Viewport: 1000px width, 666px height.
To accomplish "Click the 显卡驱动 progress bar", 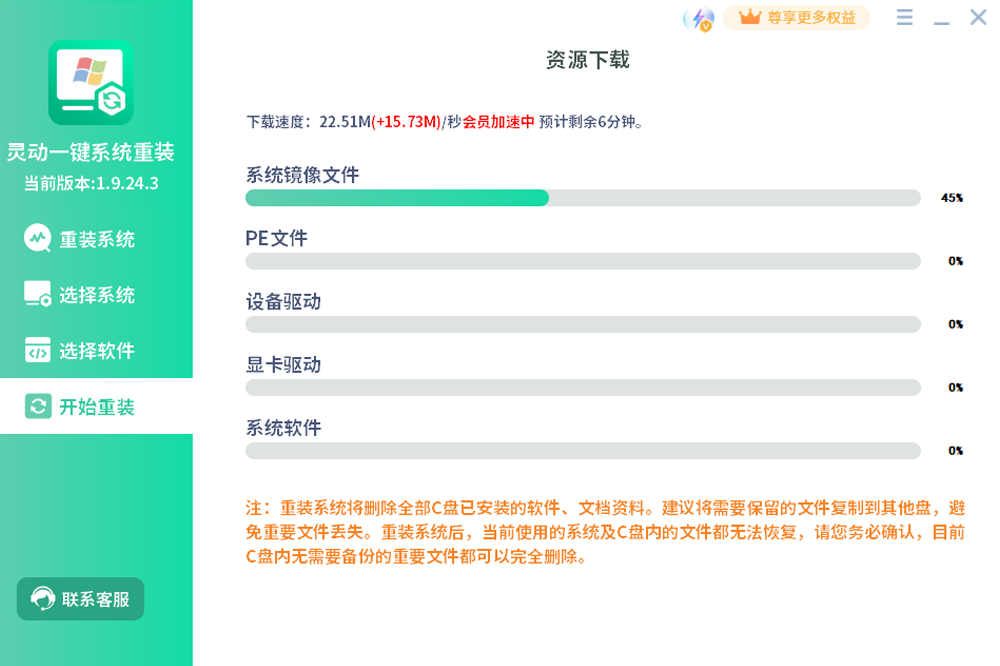I will [x=583, y=387].
